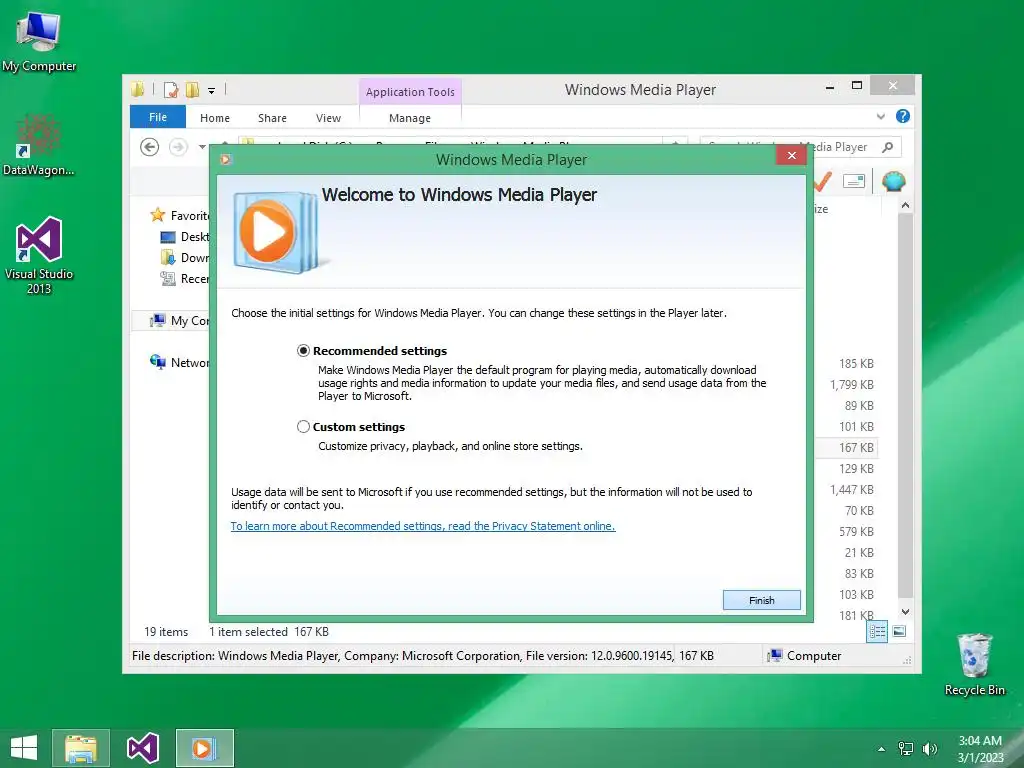Close the Windows Media Player welcome dialog
The image size is (1024, 768).
(792, 155)
